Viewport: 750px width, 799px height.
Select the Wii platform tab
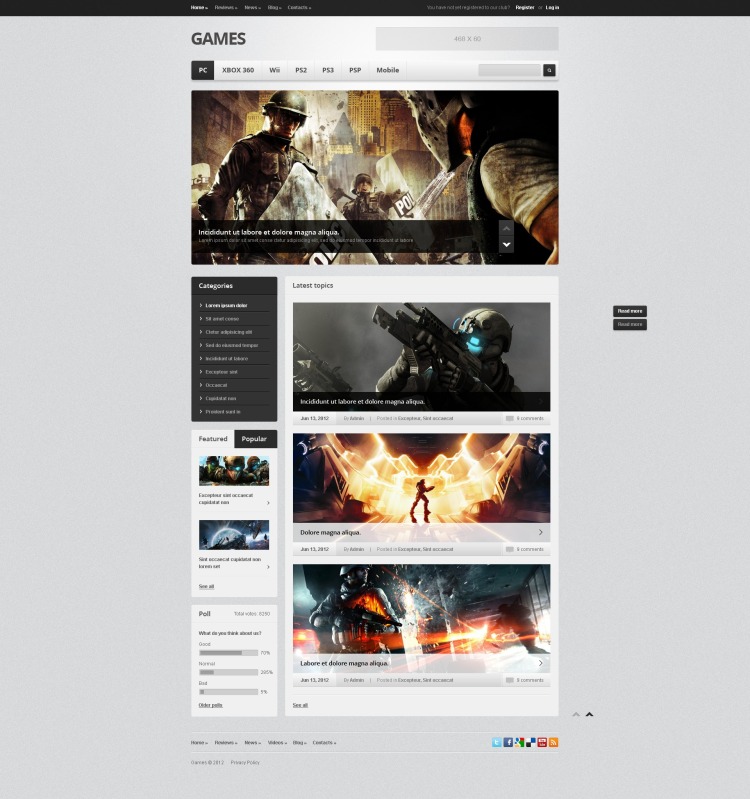275,70
